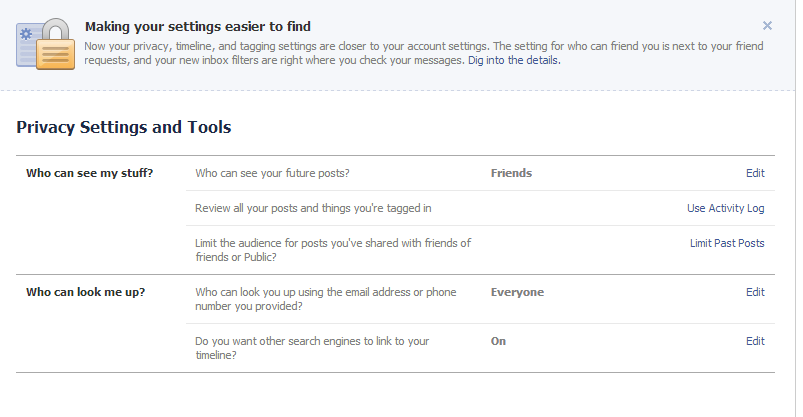803x417 pixels.
Task: Select the Friends audience value
Action: (x=511, y=173)
